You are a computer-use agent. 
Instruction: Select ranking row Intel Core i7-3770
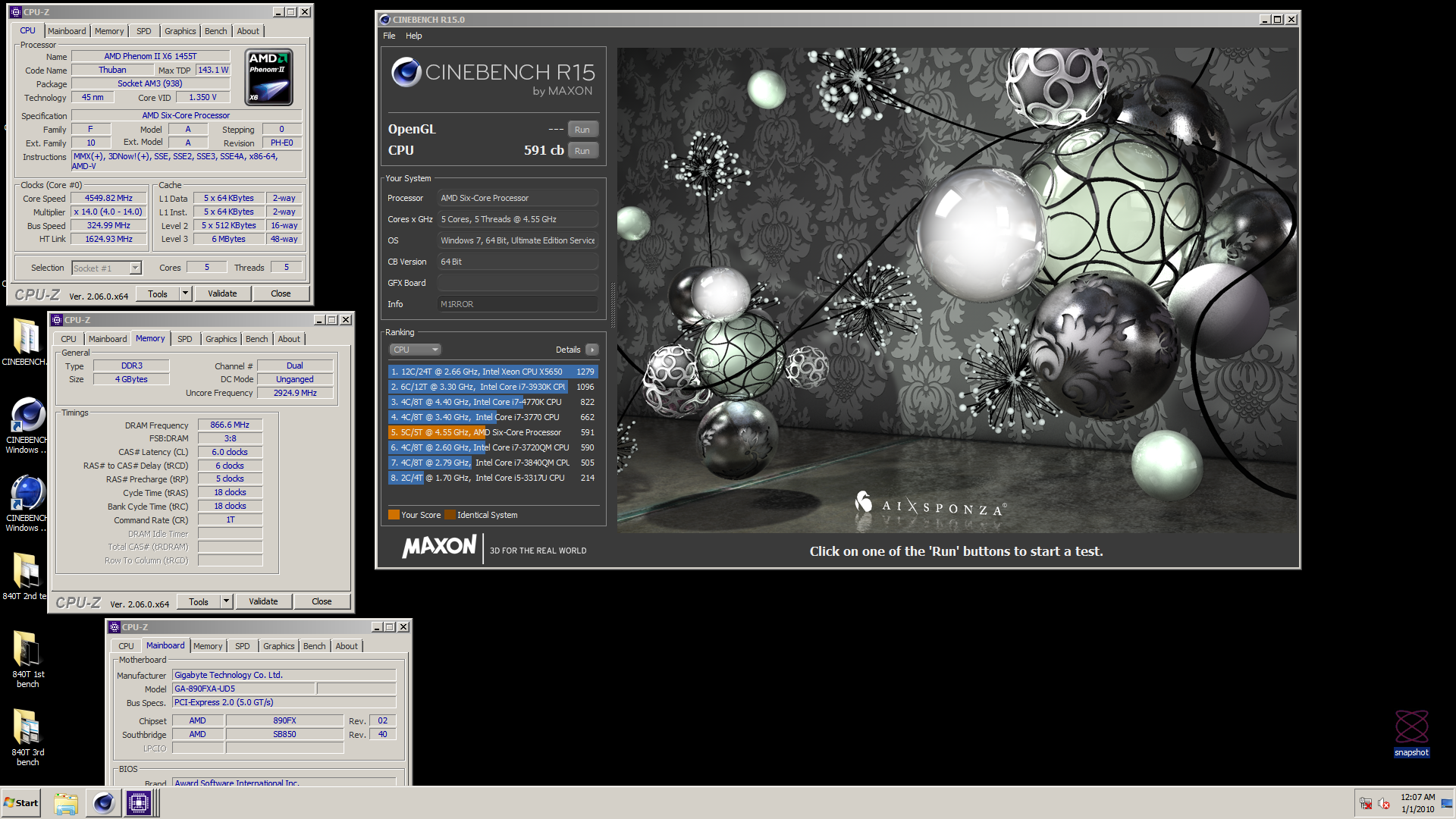pos(493,417)
